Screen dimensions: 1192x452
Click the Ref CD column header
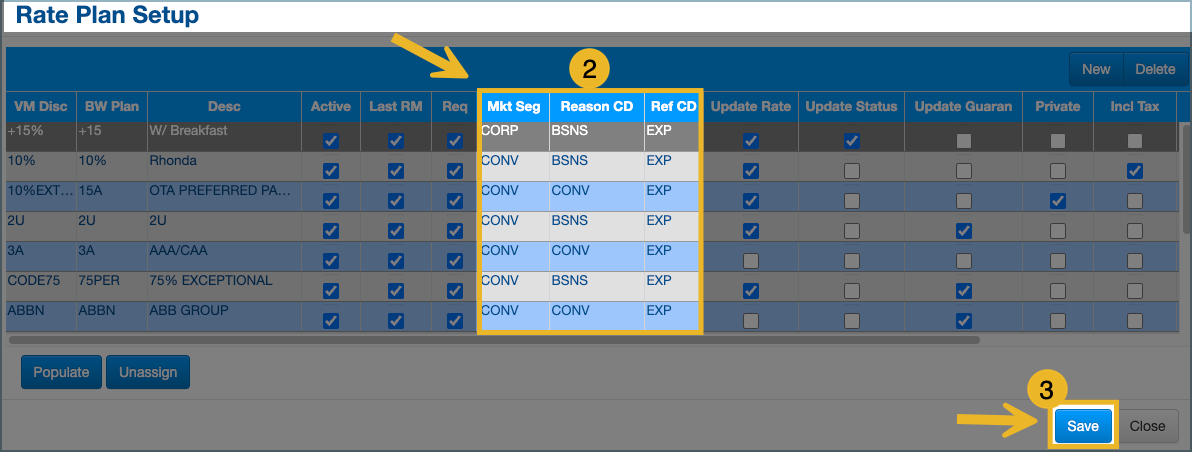point(672,106)
